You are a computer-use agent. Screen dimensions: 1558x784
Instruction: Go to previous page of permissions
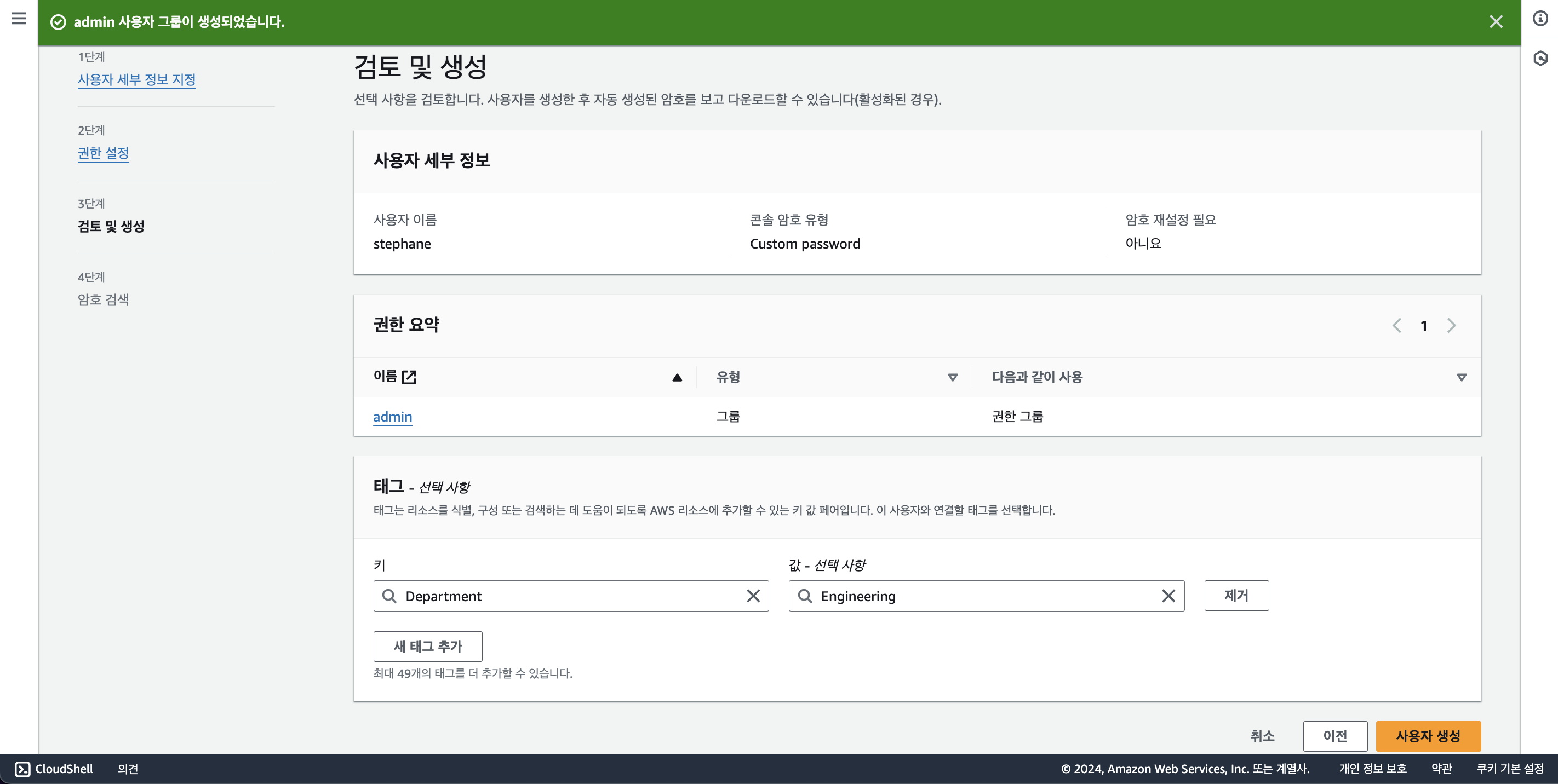pyautogui.click(x=1396, y=326)
